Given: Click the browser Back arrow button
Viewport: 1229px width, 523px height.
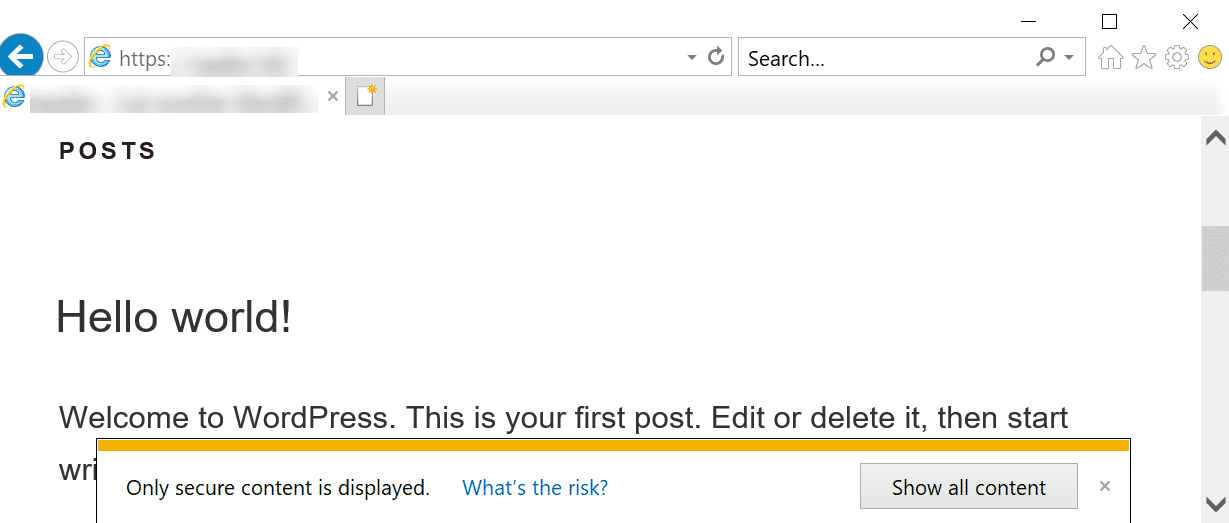Looking at the screenshot, I should 21,56.
